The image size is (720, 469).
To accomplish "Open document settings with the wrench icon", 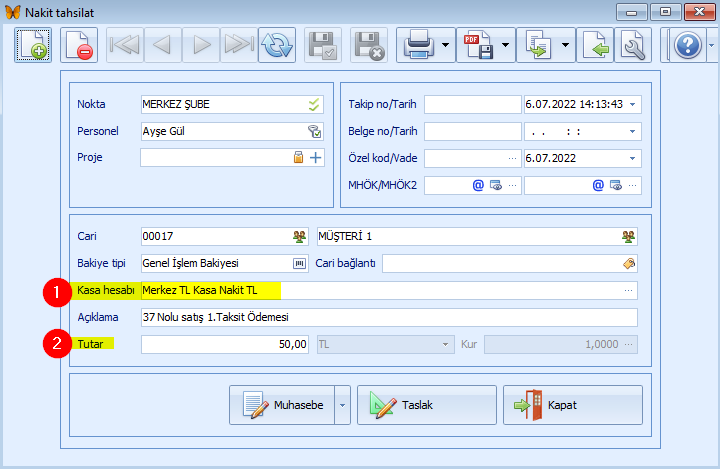I will pos(633,45).
